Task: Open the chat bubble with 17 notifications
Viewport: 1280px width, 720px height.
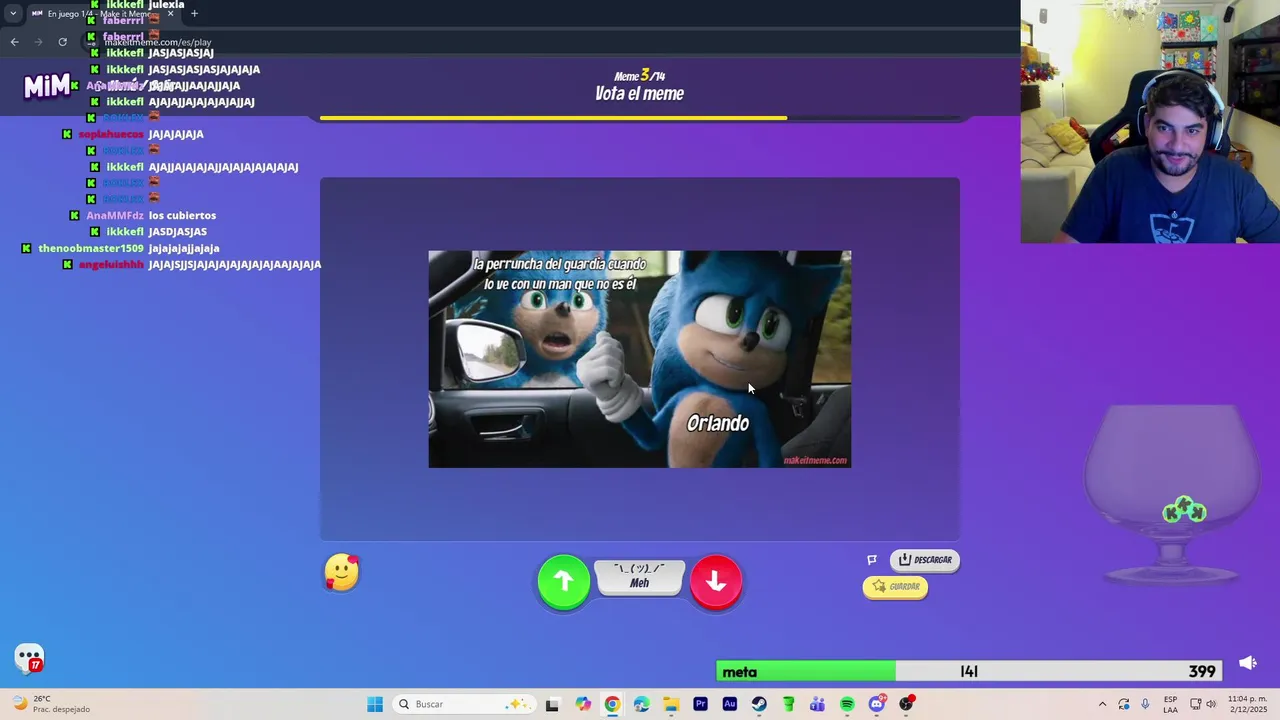Action: (30, 659)
